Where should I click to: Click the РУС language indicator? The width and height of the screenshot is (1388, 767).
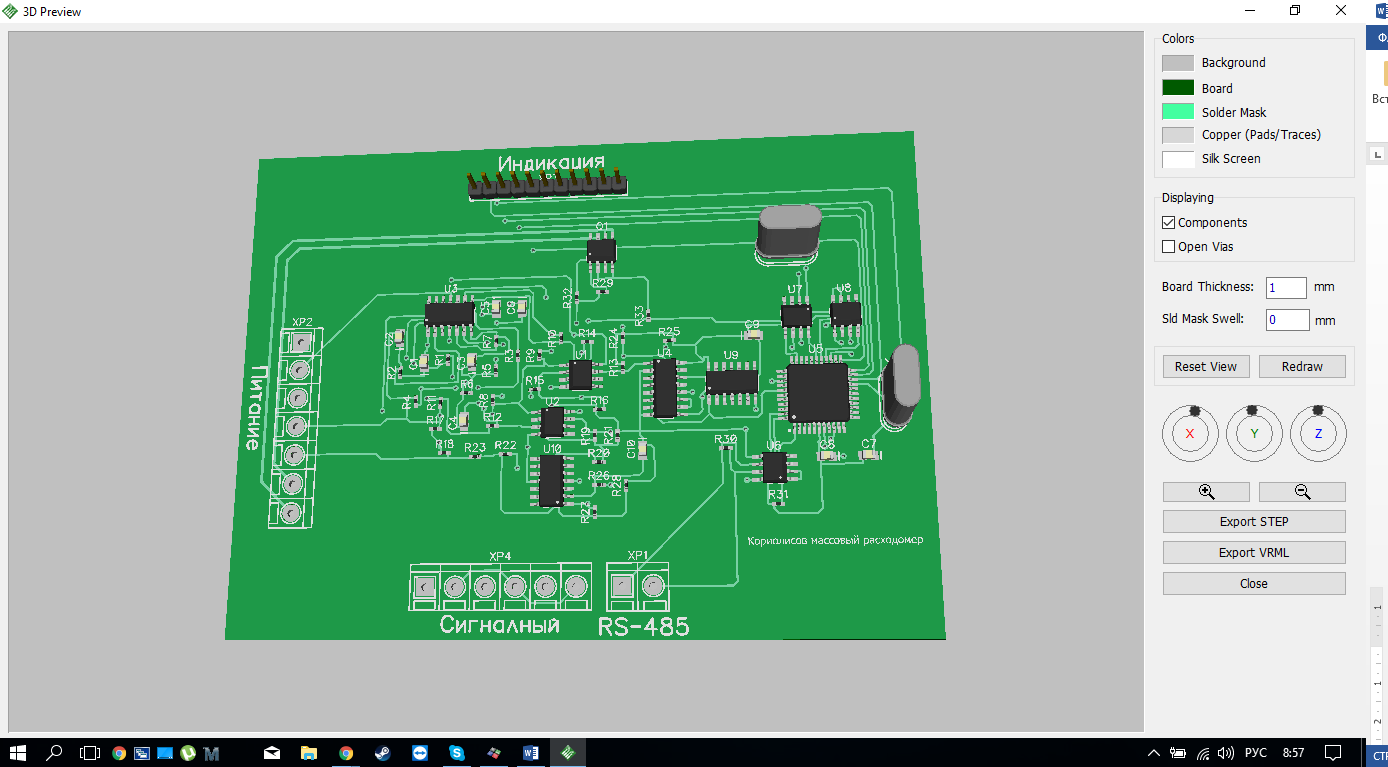[1255, 753]
